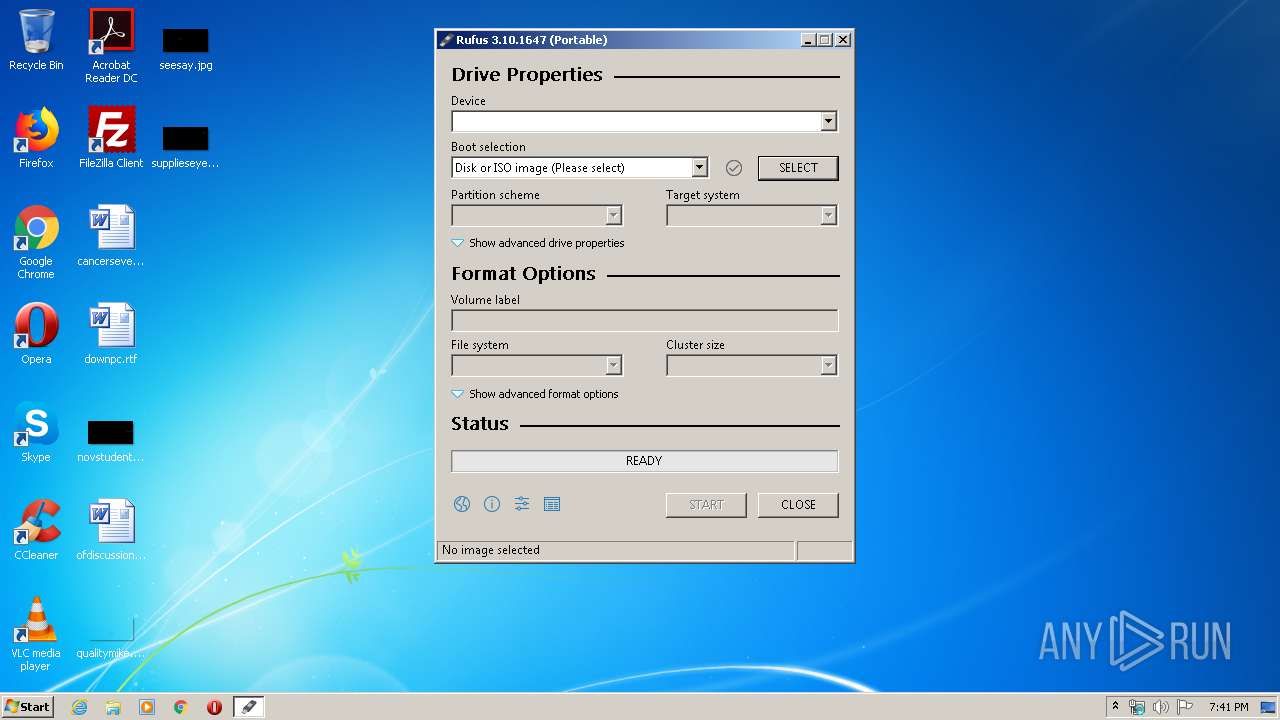Screen dimensions: 1280x720
Task: Select the novstudent file on desktop
Action: point(111,440)
